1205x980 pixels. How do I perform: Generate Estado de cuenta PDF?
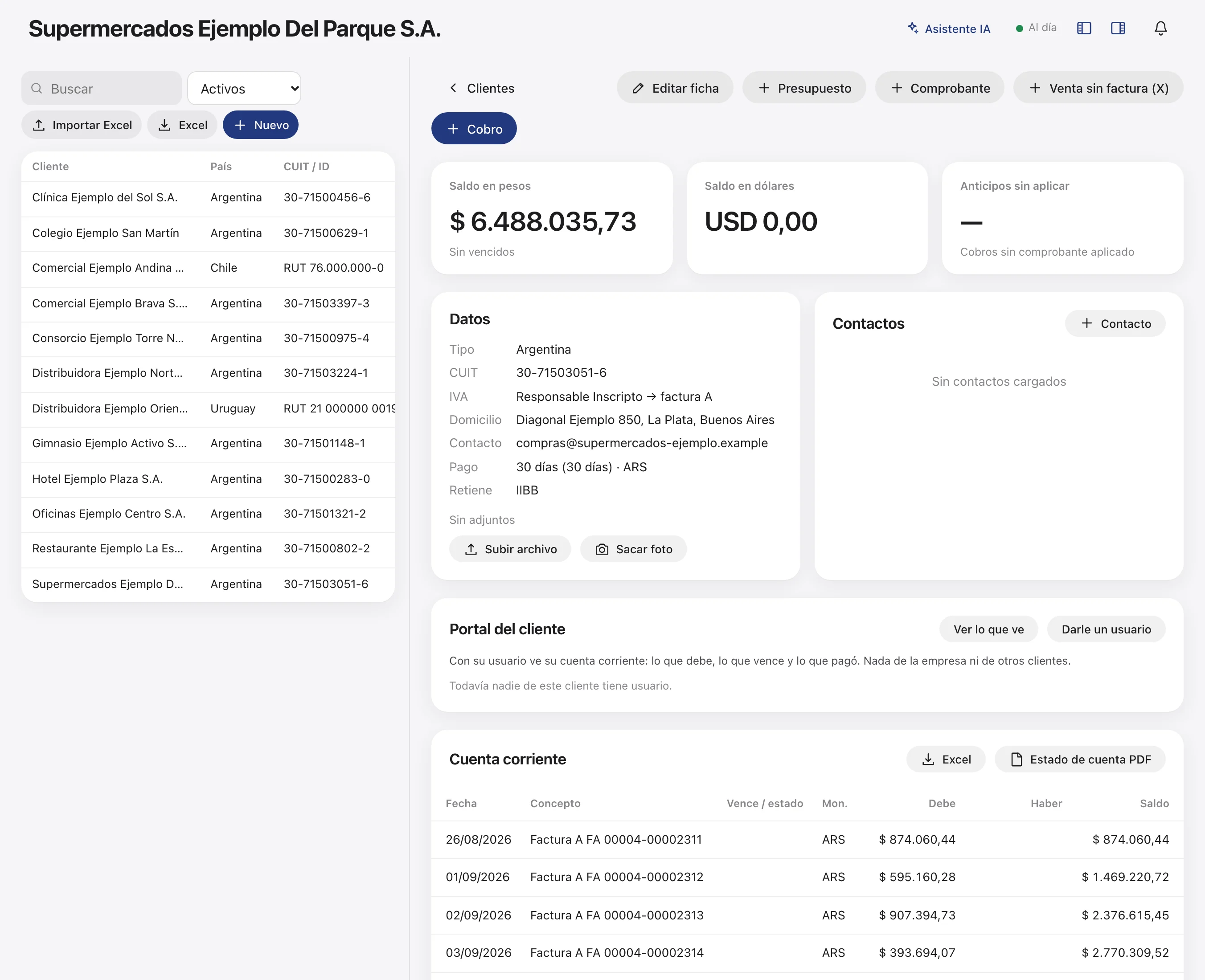click(x=1080, y=760)
